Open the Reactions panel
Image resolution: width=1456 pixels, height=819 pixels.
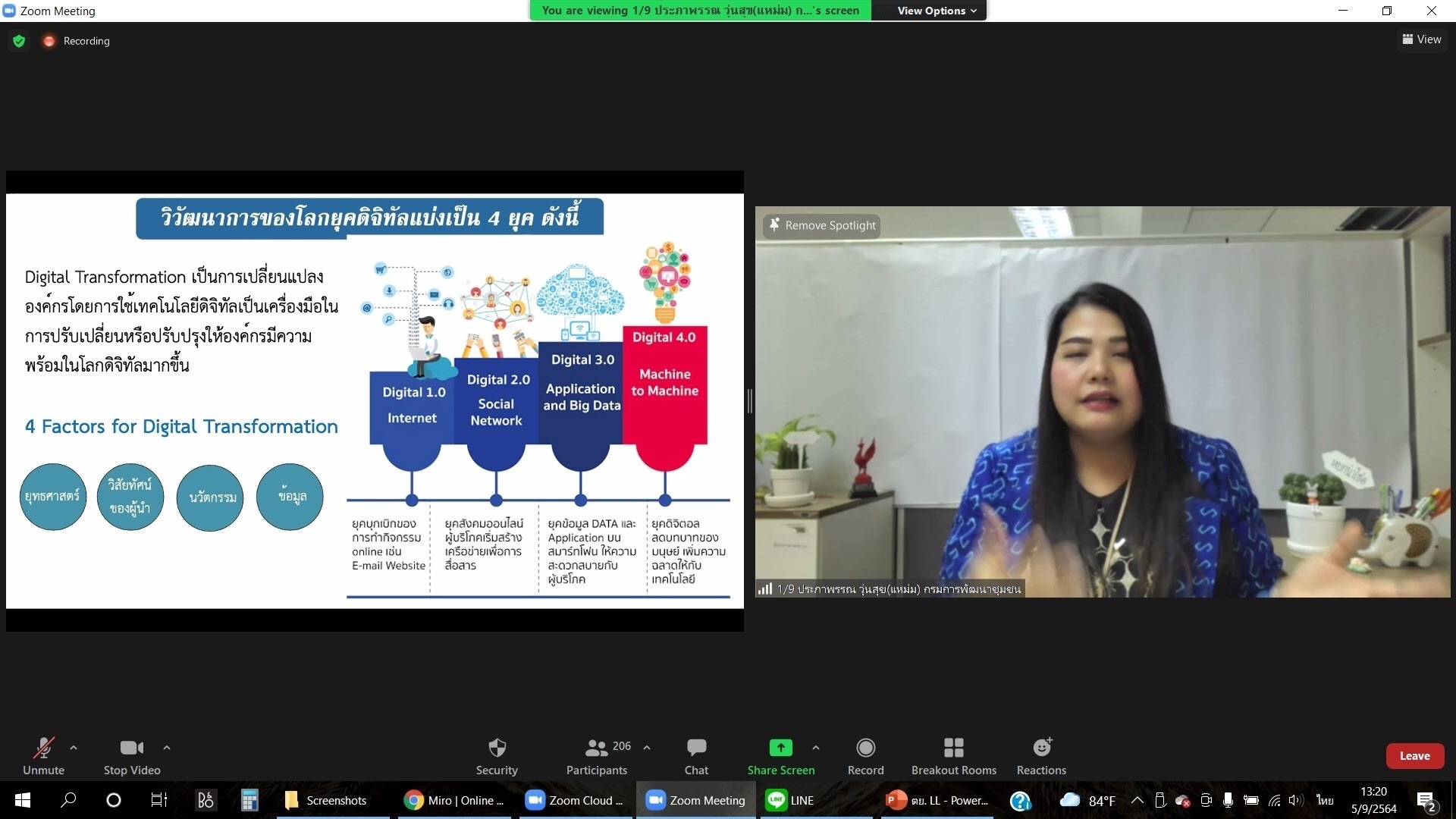coord(1040,755)
